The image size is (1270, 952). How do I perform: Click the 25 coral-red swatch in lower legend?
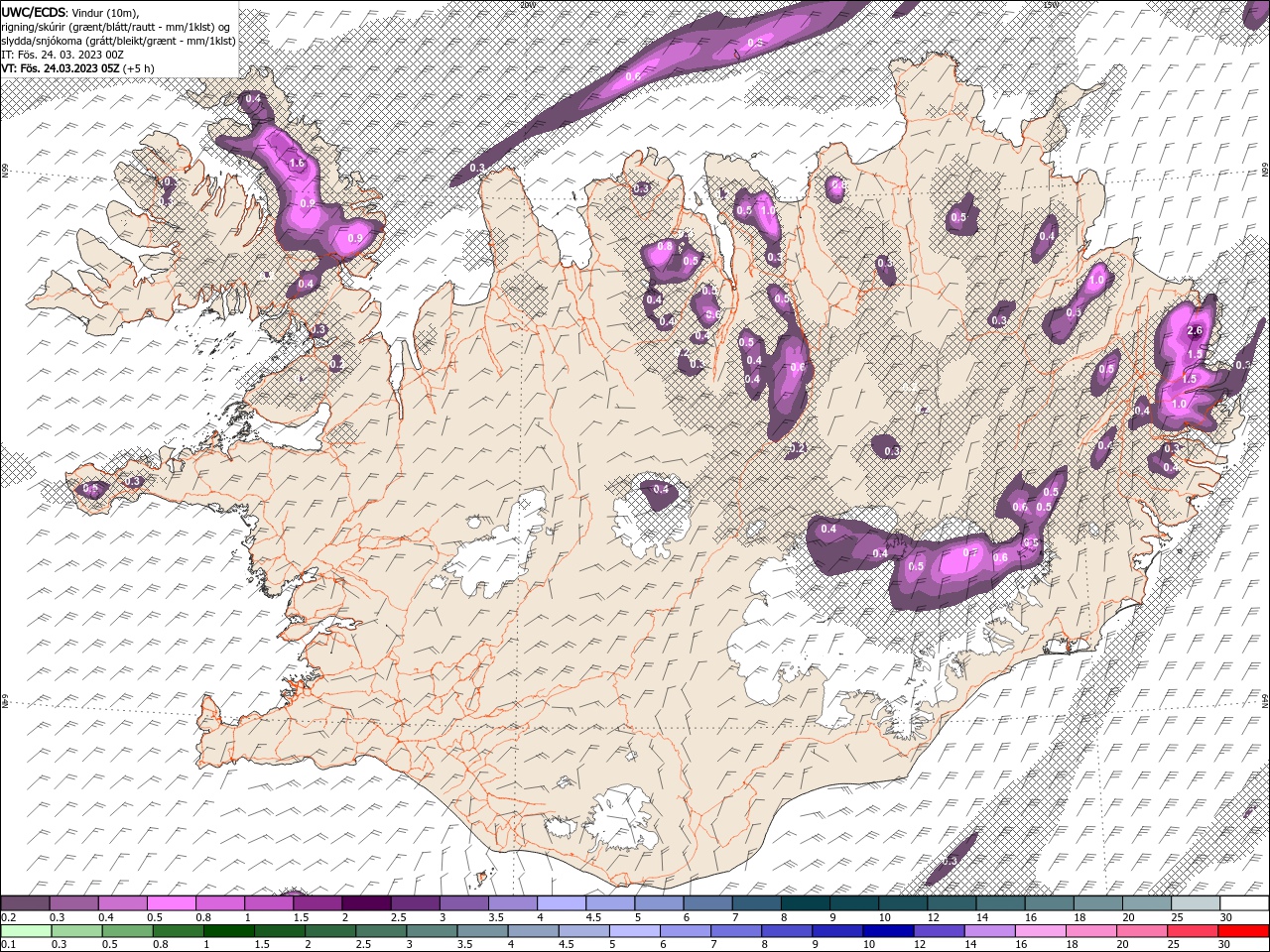(x=1193, y=931)
